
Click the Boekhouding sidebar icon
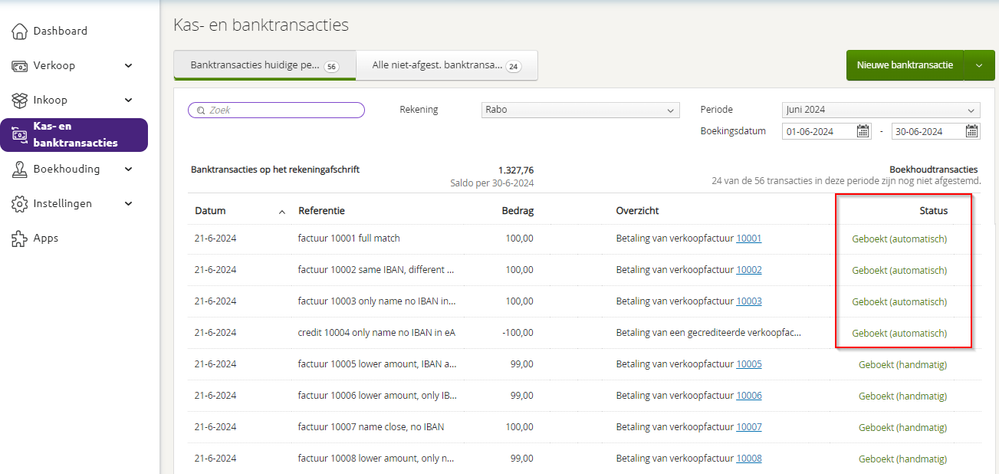(x=19, y=169)
